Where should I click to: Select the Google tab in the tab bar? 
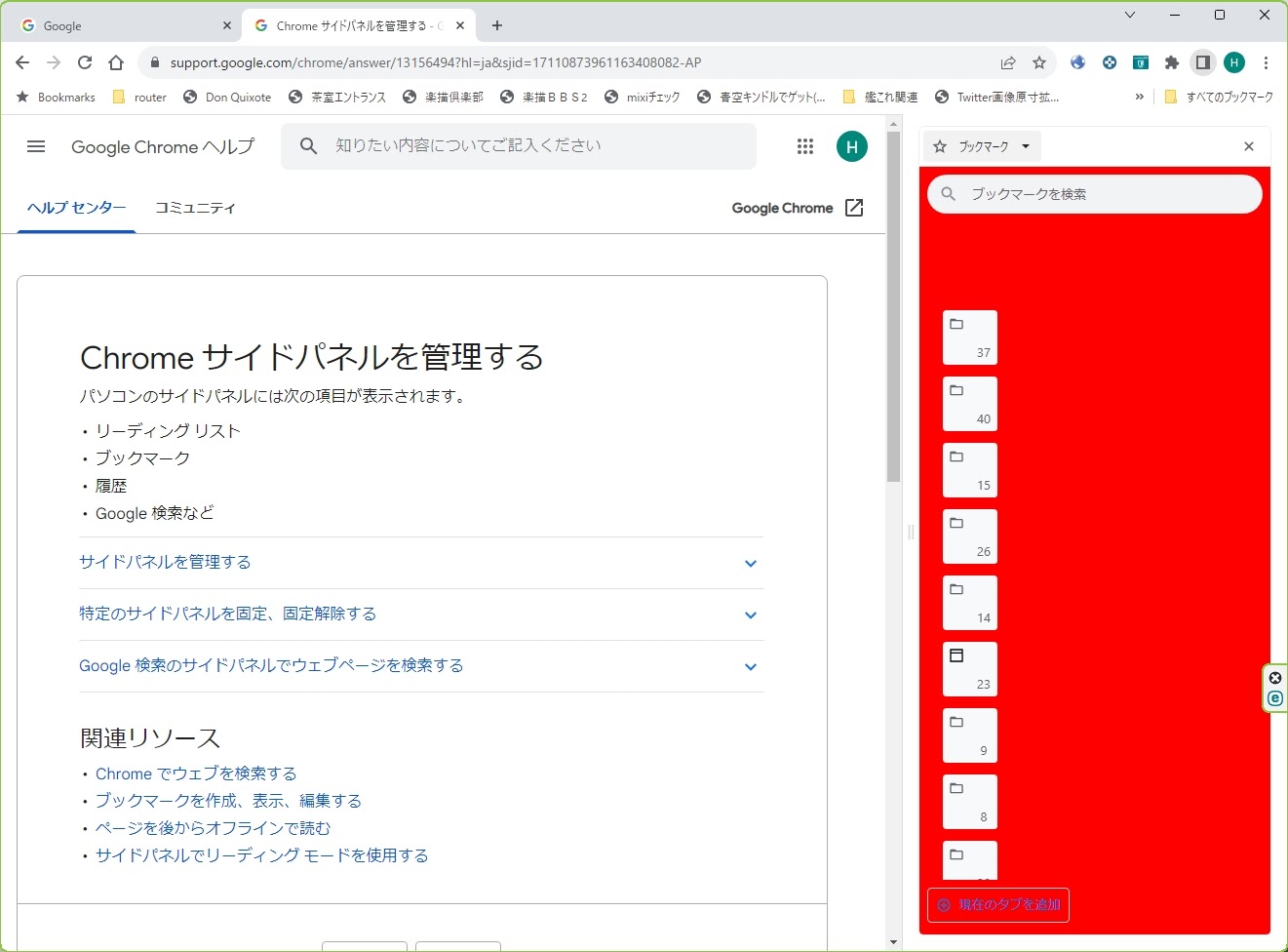click(x=117, y=24)
